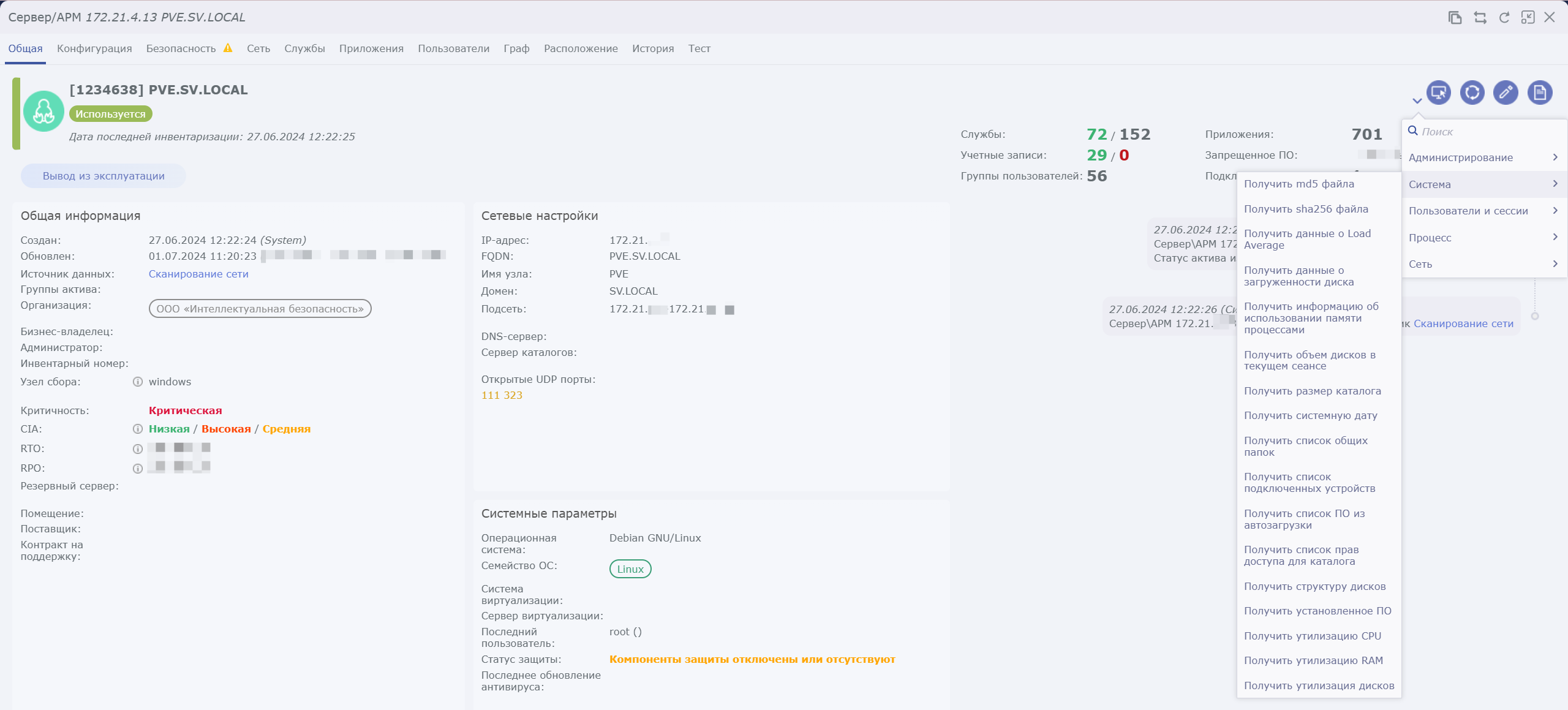
Task: Click the remote actions monitor icon
Action: point(1438,93)
